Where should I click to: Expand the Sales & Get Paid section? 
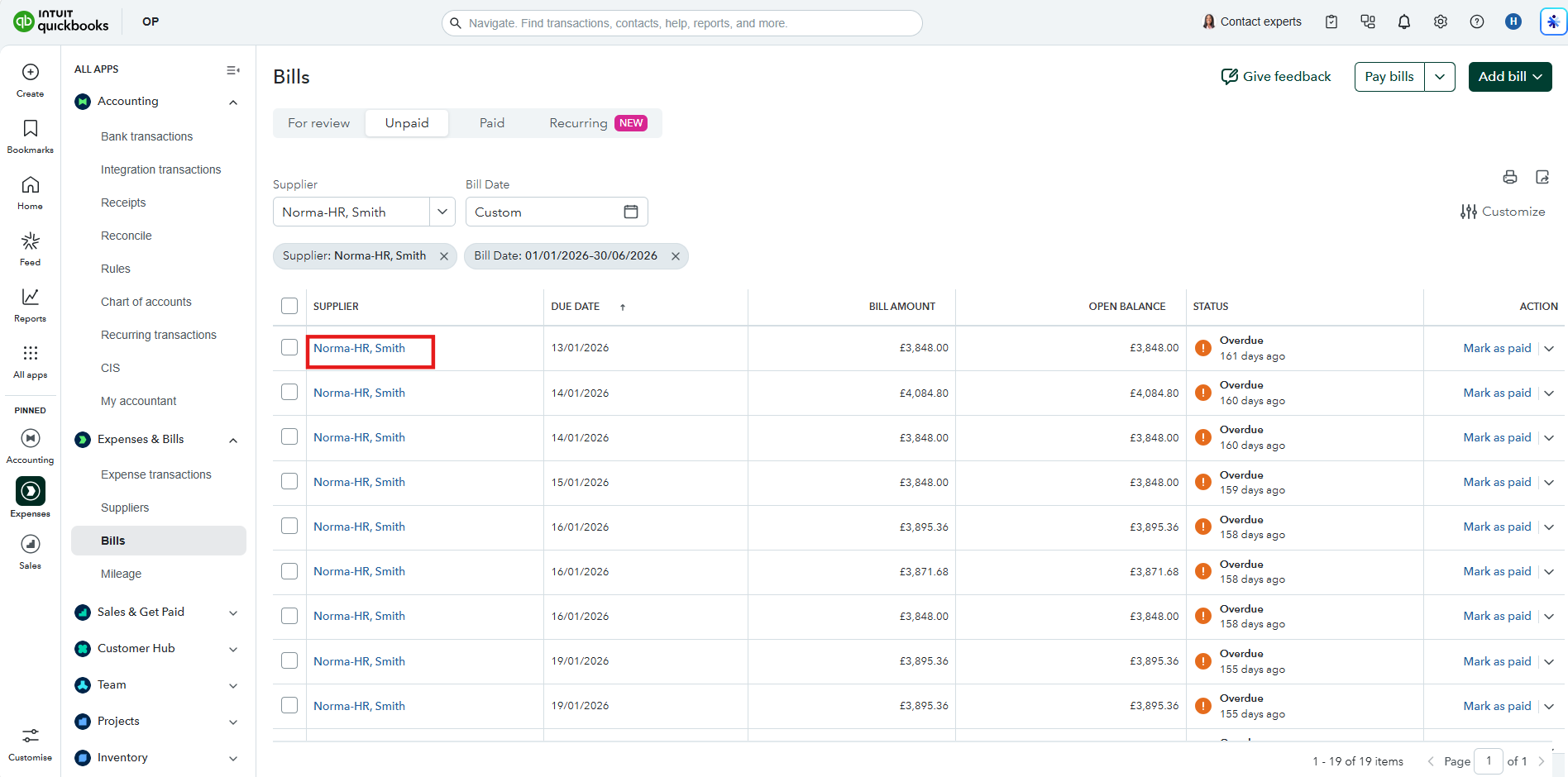(233, 613)
